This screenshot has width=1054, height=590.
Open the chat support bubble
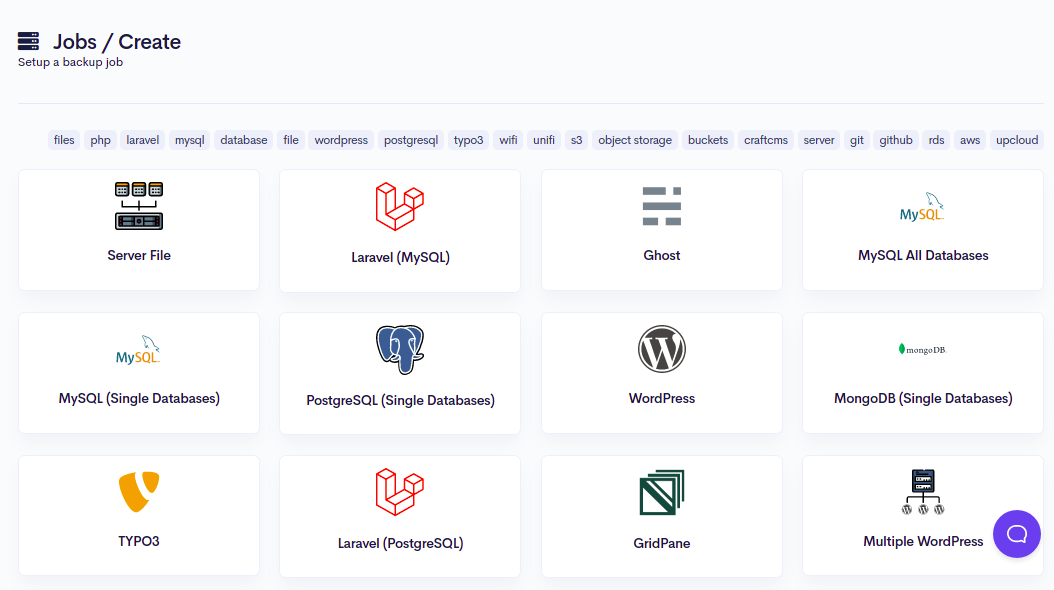pyautogui.click(x=1016, y=534)
